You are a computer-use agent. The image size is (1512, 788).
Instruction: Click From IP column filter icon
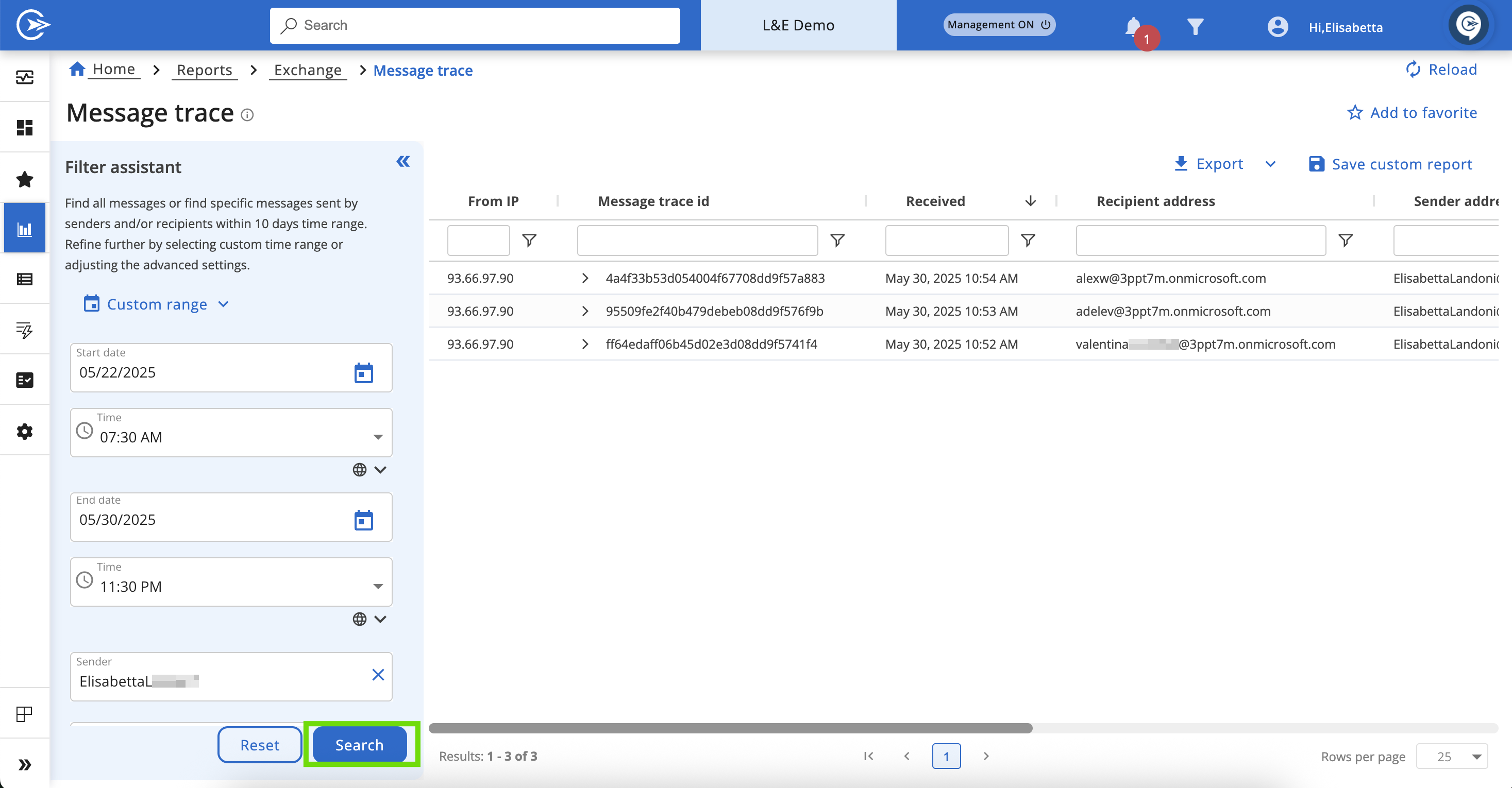tap(529, 240)
